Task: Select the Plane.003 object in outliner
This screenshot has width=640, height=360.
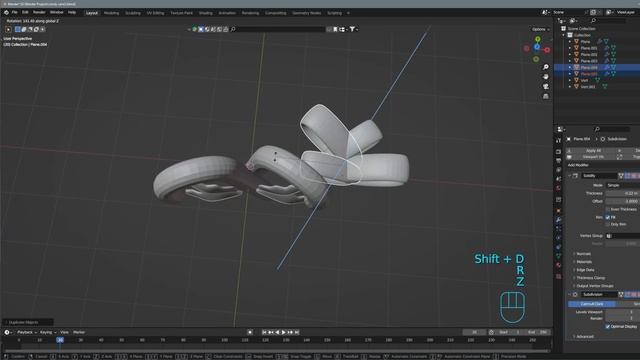Action: (589, 61)
